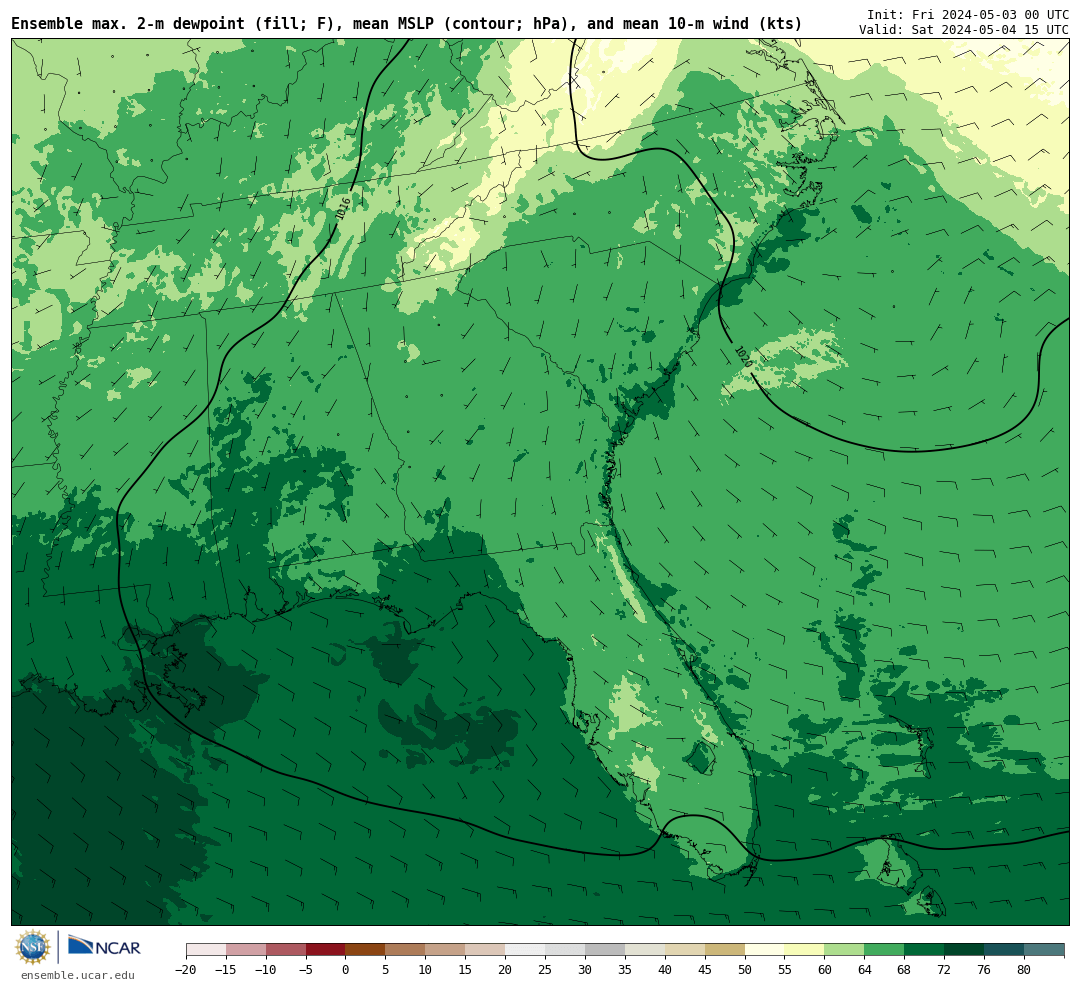Click the color swatch between 55 and 60
Screen dimensions: 1080x988
(x=804, y=950)
